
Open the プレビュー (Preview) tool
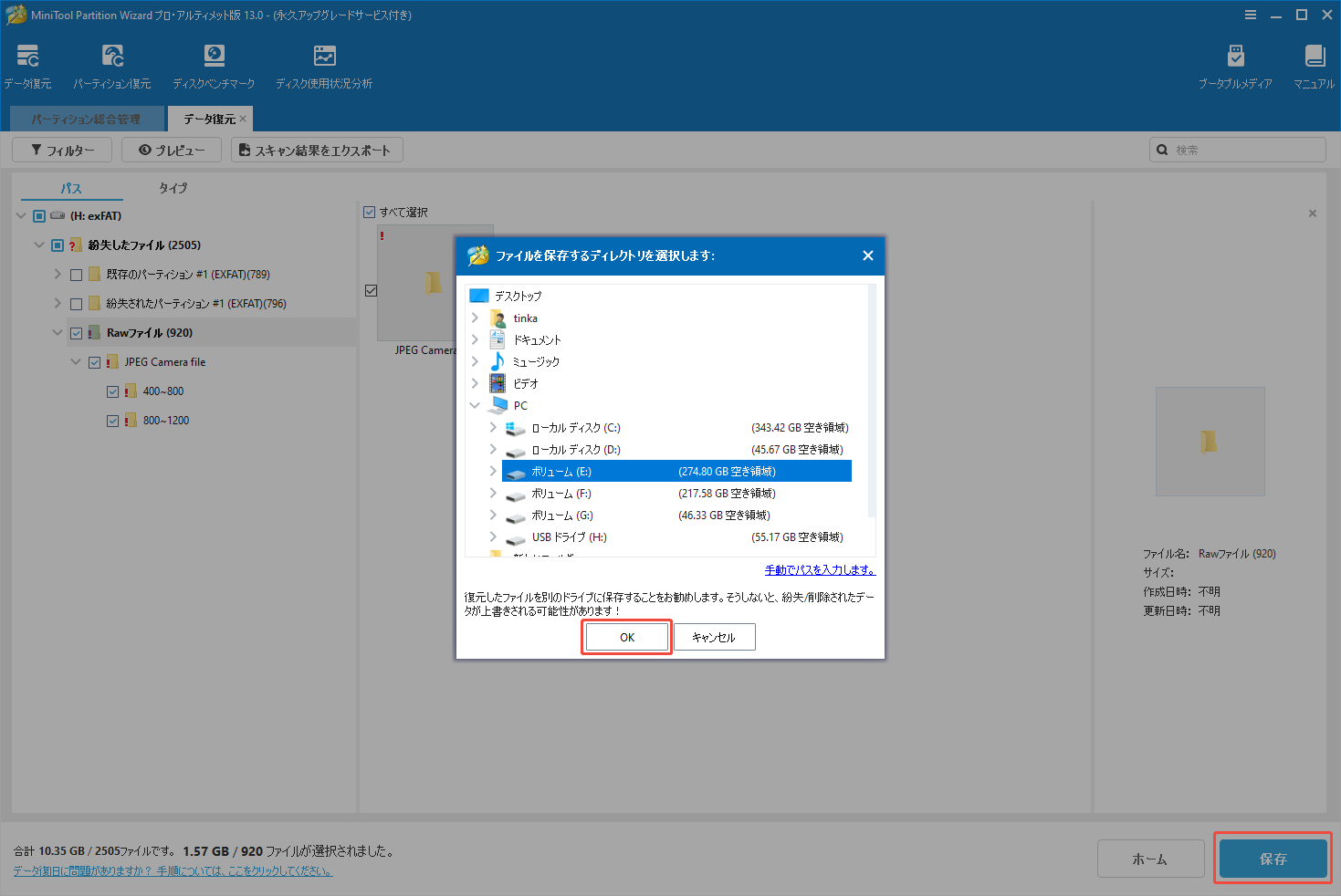(171, 149)
